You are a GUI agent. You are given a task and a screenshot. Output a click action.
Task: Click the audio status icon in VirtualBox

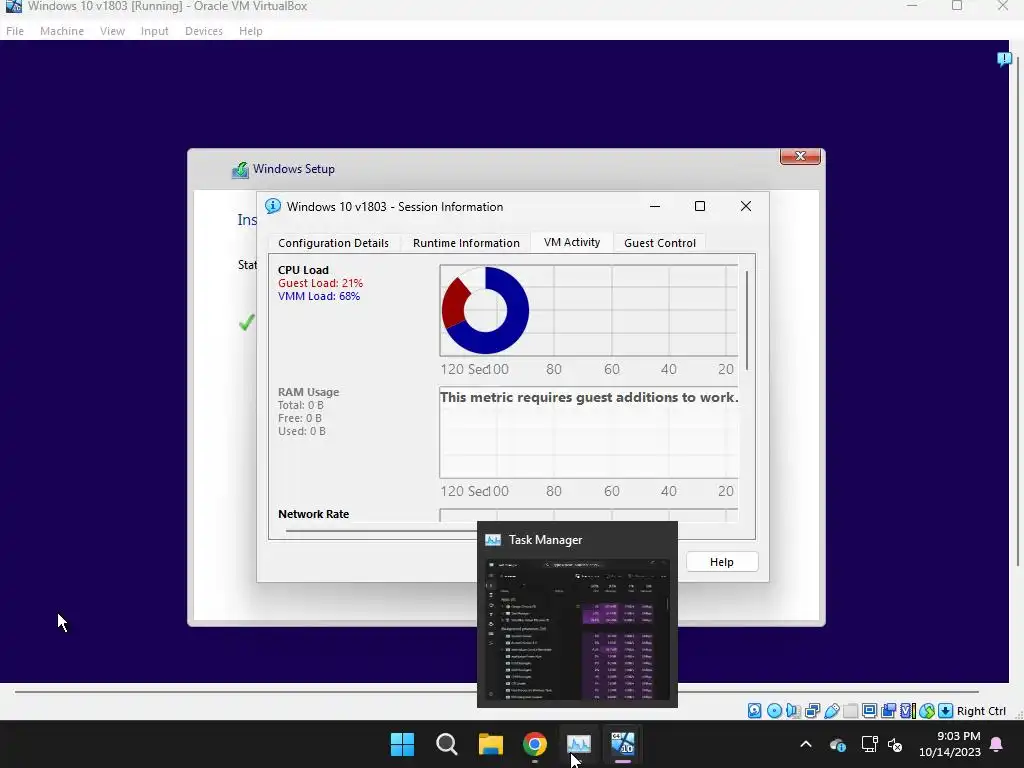[x=793, y=711]
